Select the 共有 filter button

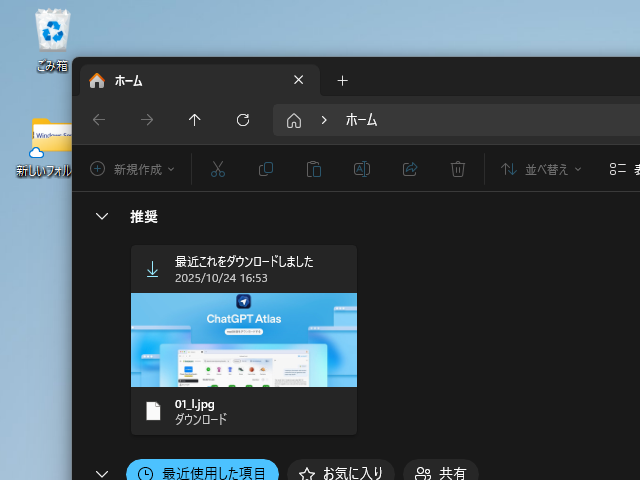tap(441, 471)
